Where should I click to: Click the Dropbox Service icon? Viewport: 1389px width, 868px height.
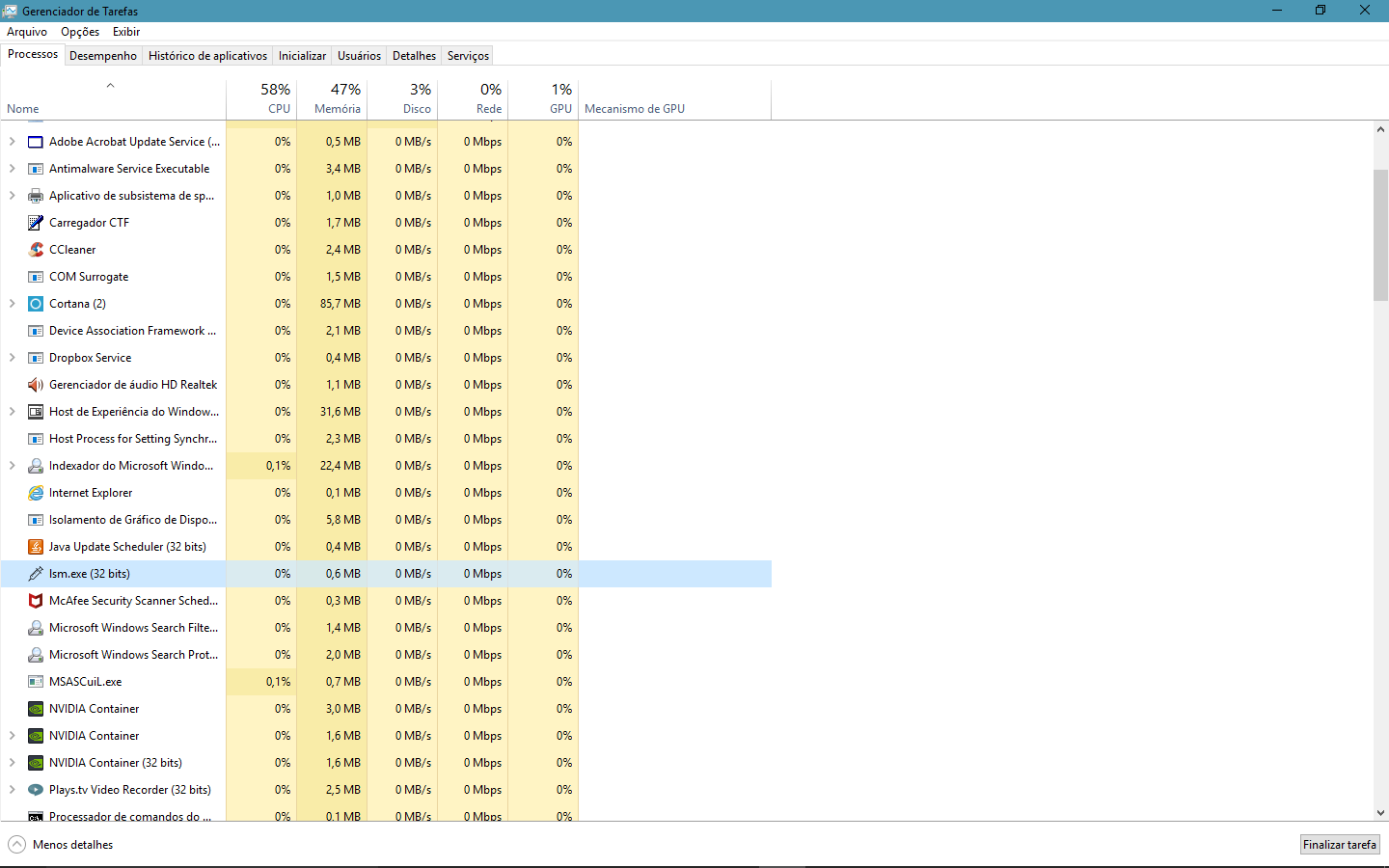click(36, 358)
